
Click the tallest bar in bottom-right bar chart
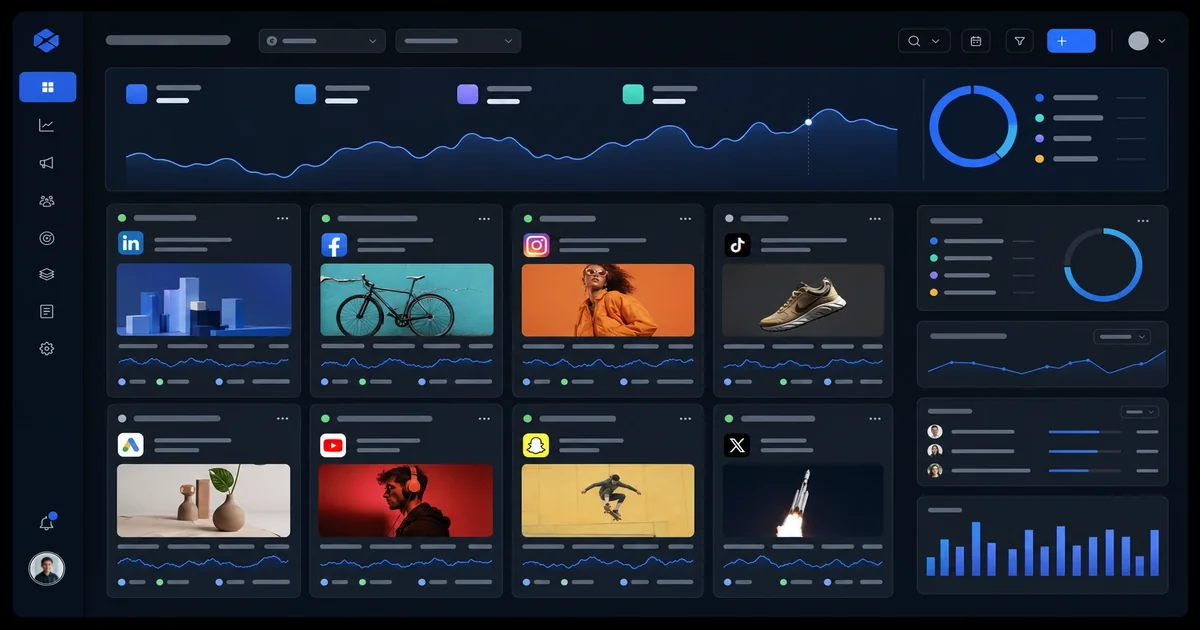(976, 549)
